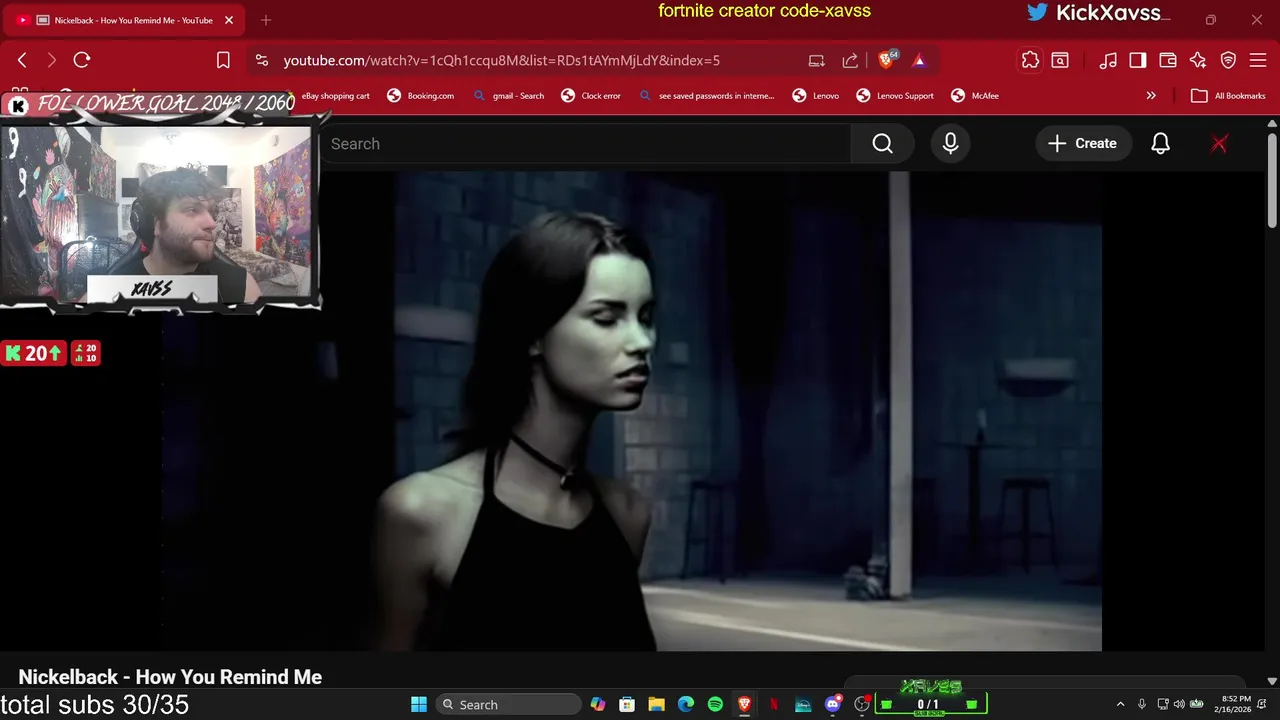The width and height of the screenshot is (1280, 720).
Task: Click the install app icon in address bar
Action: (x=817, y=60)
